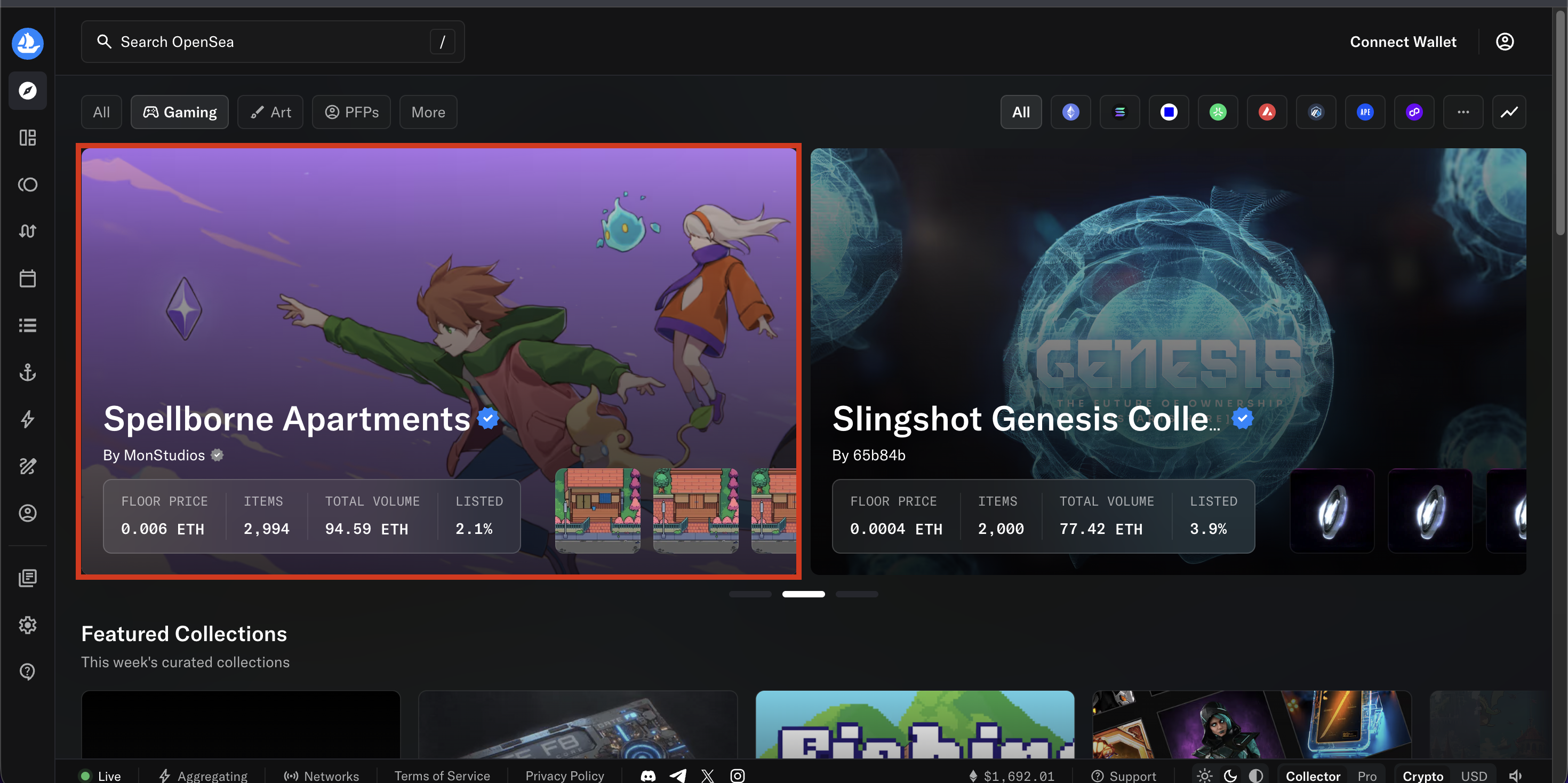Filter by the green chain icon
The image size is (1568, 783).
1218,112
